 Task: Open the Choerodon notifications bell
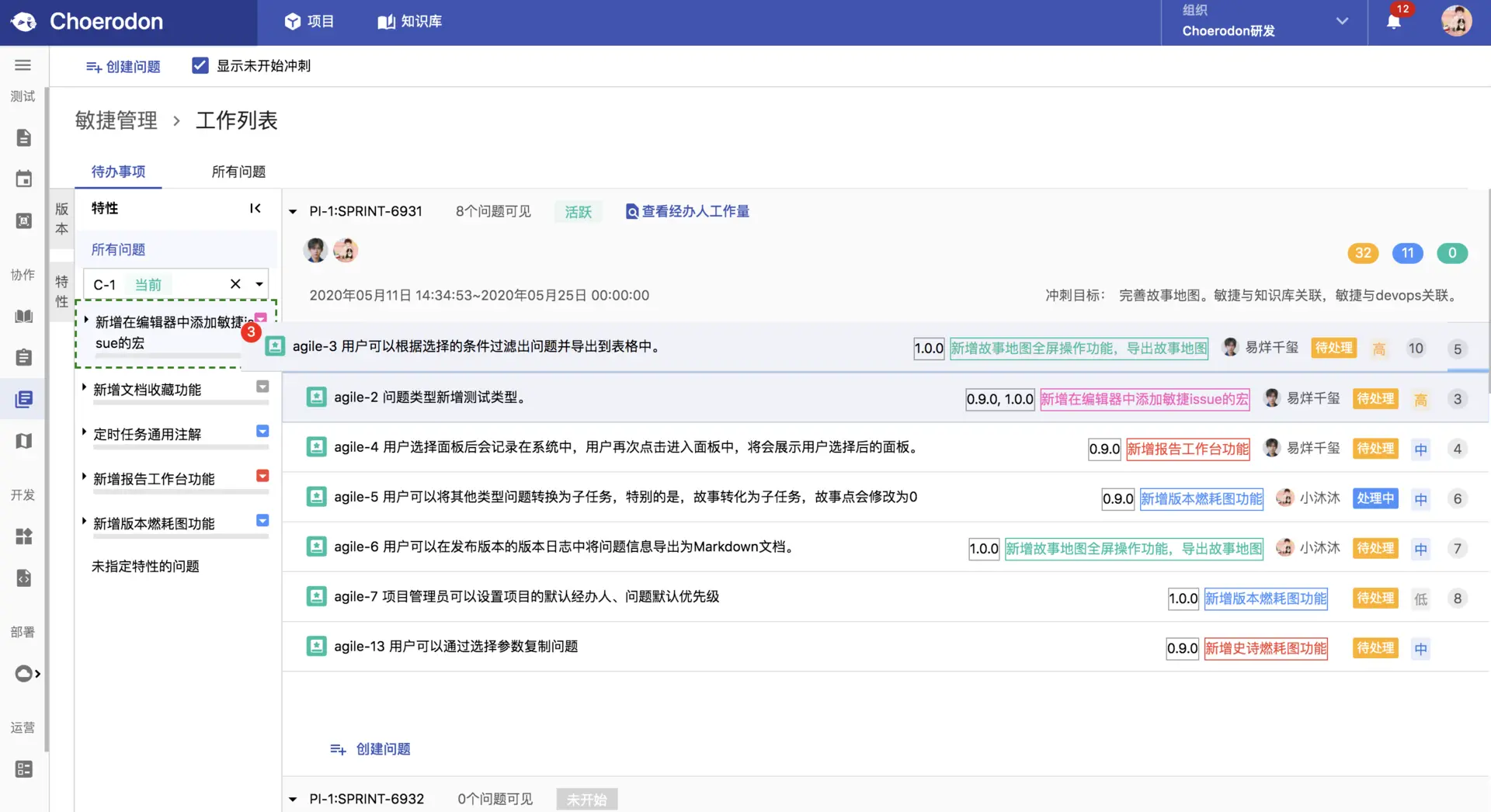[x=1395, y=21]
